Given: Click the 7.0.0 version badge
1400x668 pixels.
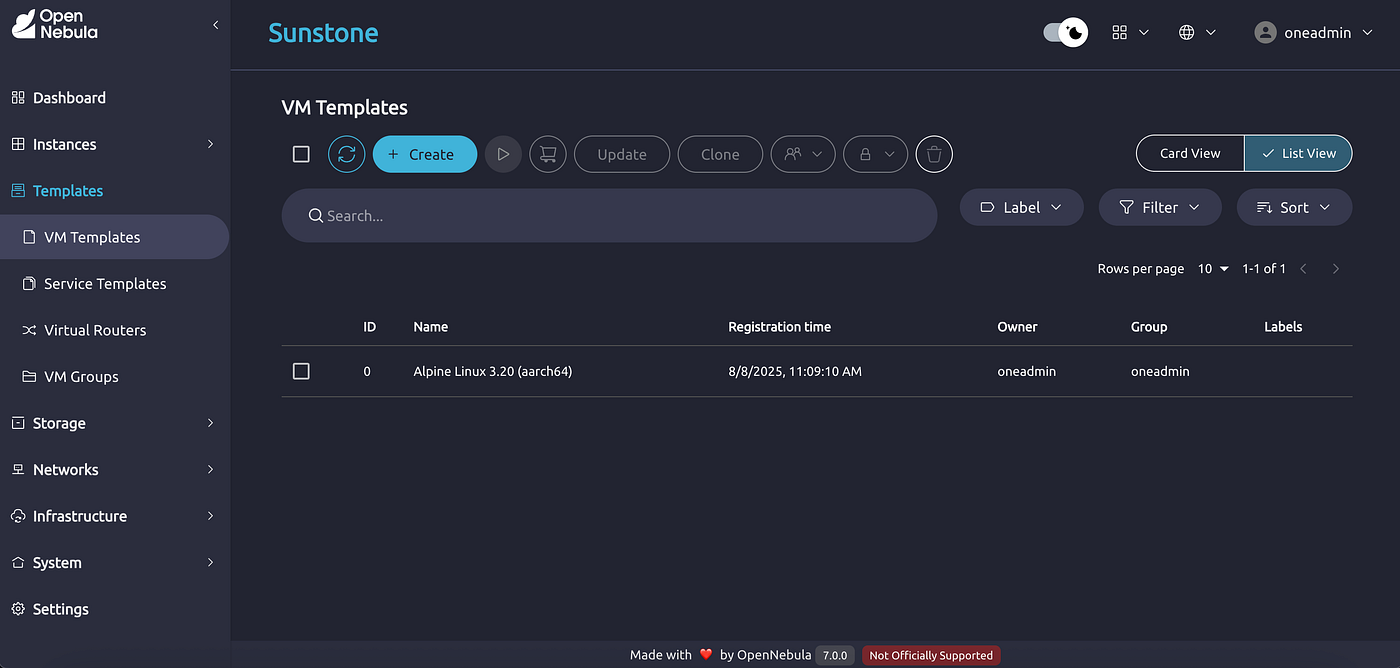Looking at the screenshot, I should click(835, 656).
